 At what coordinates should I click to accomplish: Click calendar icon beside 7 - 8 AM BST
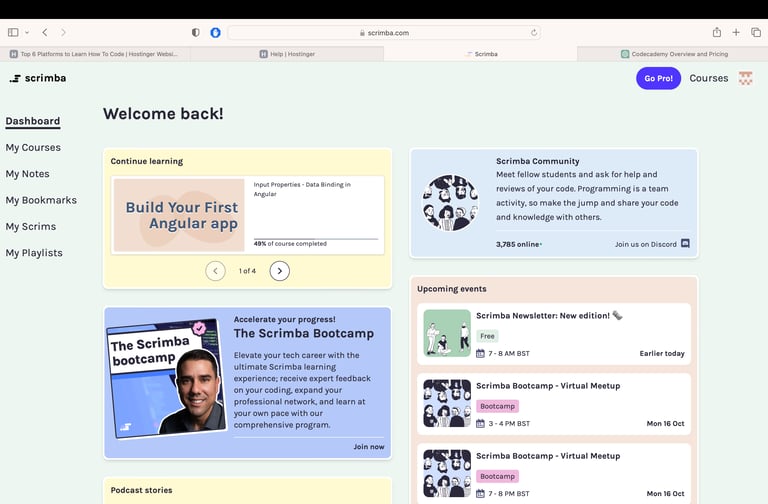tap(480, 353)
